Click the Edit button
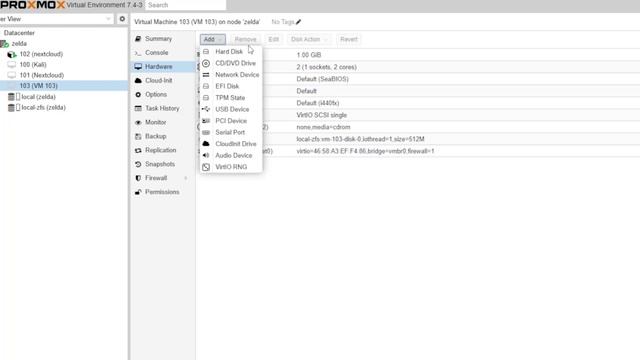Viewport: 640px width, 360px height. click(x=273, y=39)
